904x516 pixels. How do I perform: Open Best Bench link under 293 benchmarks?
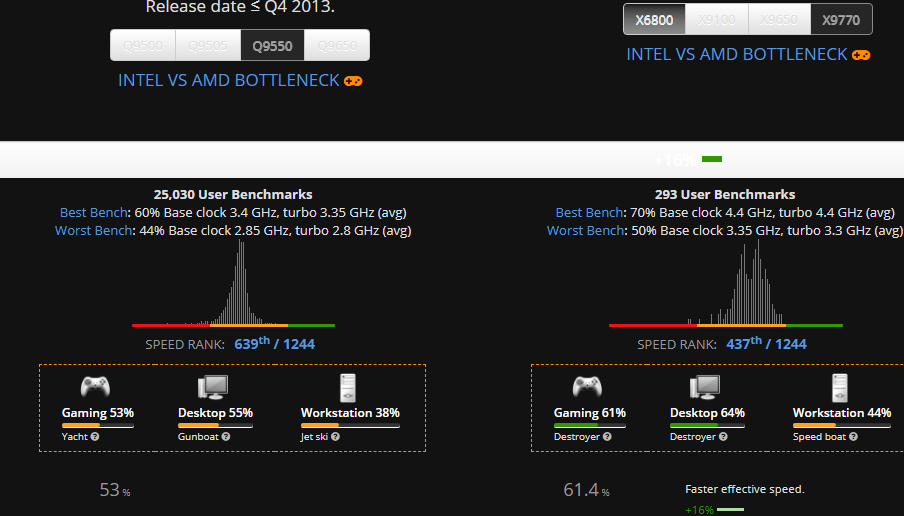coord(589,213)
